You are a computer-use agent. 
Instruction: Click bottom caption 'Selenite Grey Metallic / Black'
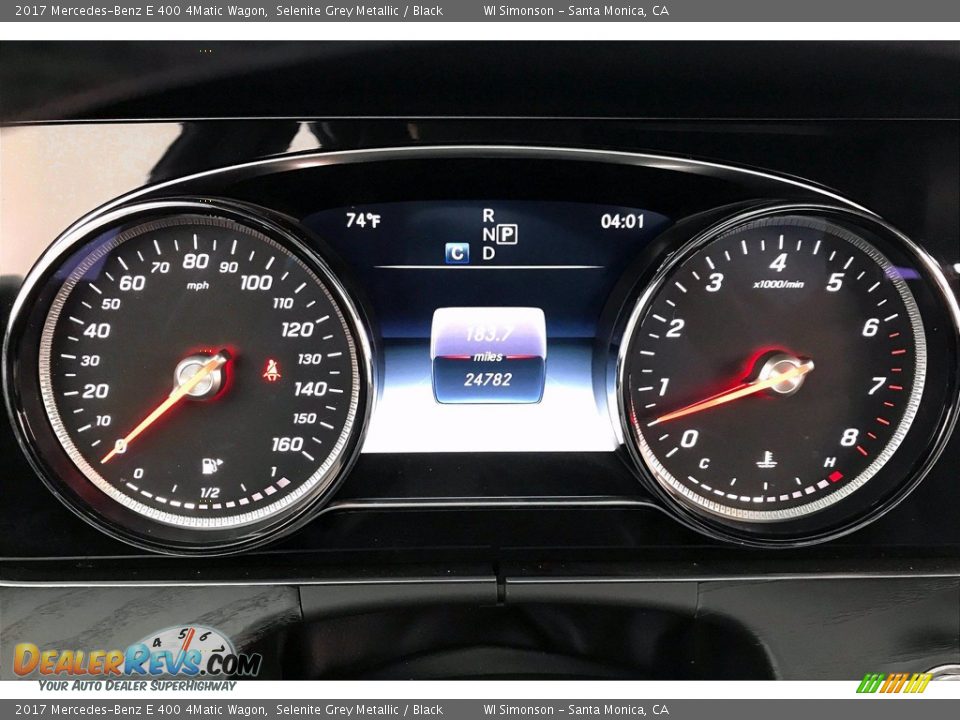click(x=359, y=710)
